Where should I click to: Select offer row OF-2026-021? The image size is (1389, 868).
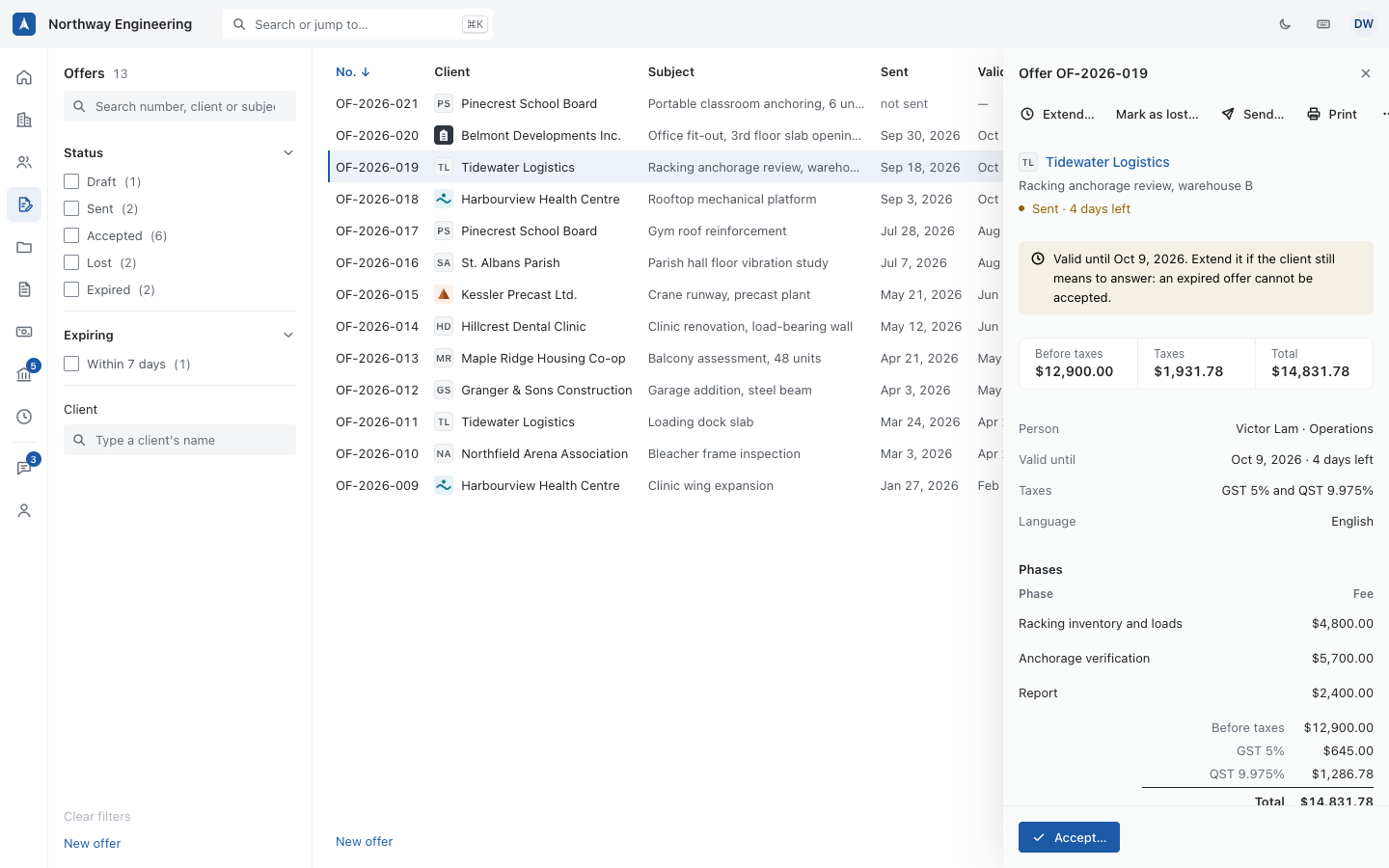coord(666,103)
